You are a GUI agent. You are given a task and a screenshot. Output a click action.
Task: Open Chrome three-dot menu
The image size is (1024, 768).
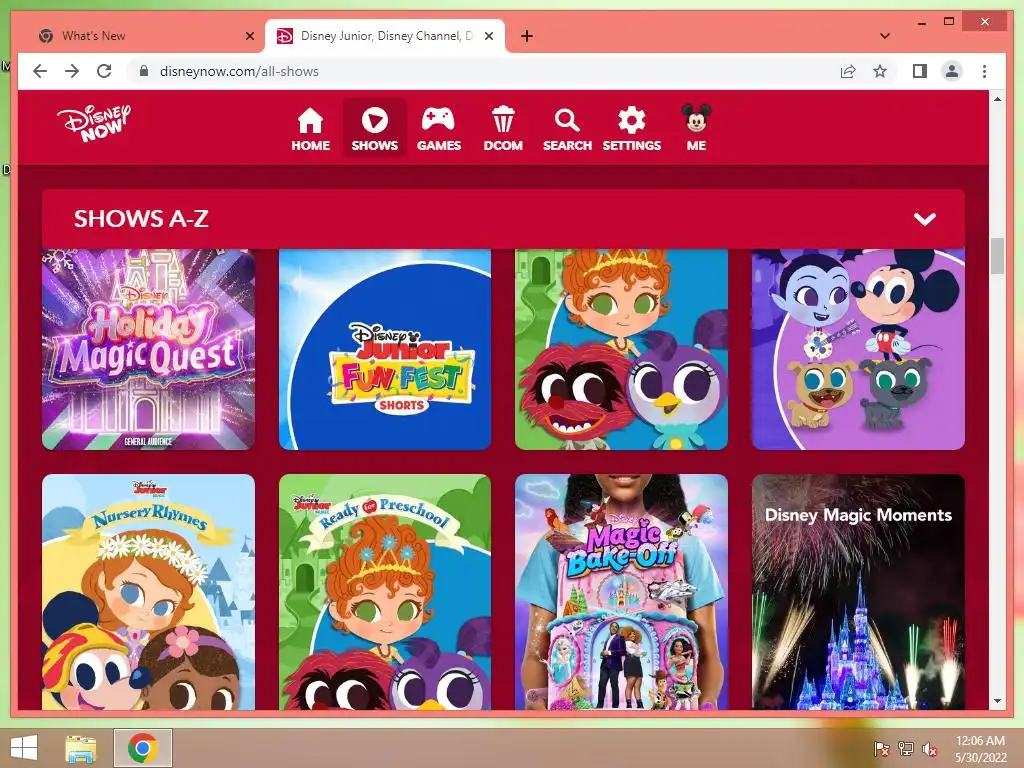[984, 71]
